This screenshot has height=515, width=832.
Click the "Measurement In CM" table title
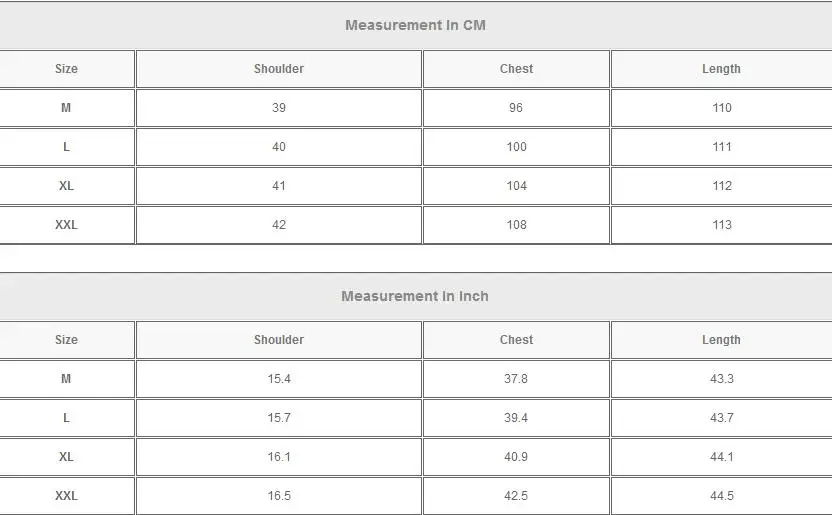415,25
